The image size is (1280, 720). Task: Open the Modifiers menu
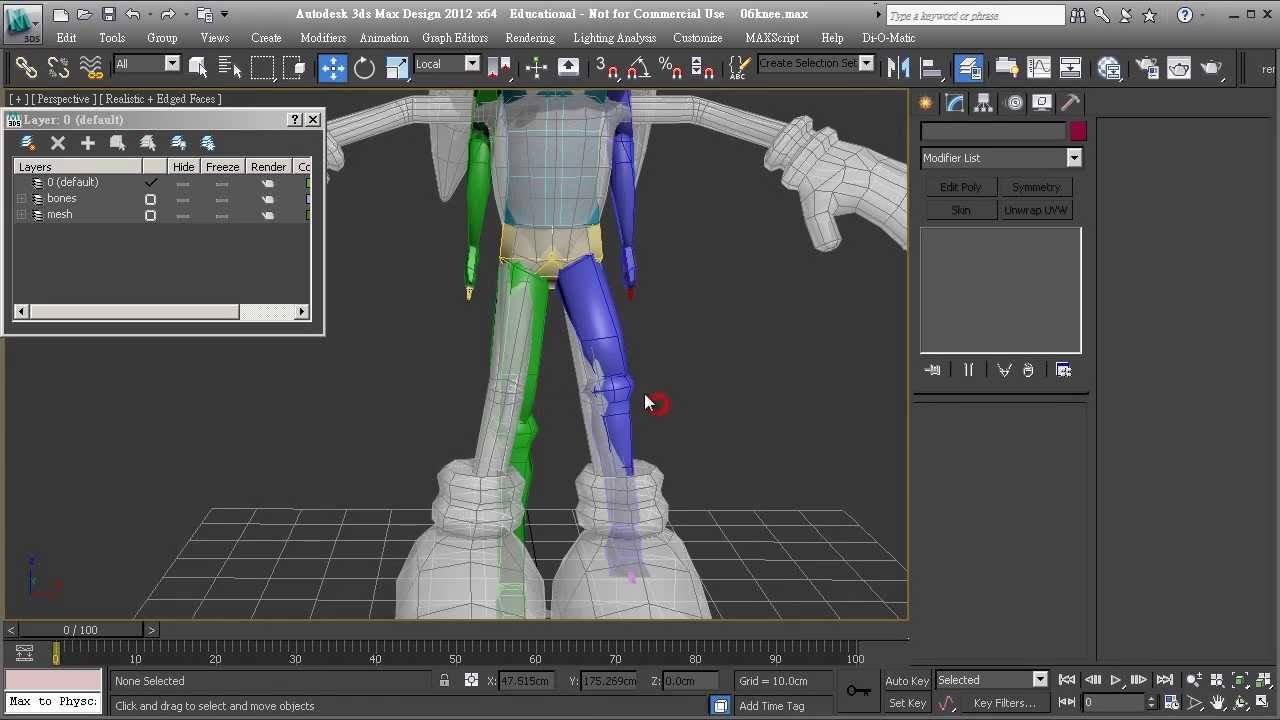click(323, 38)
